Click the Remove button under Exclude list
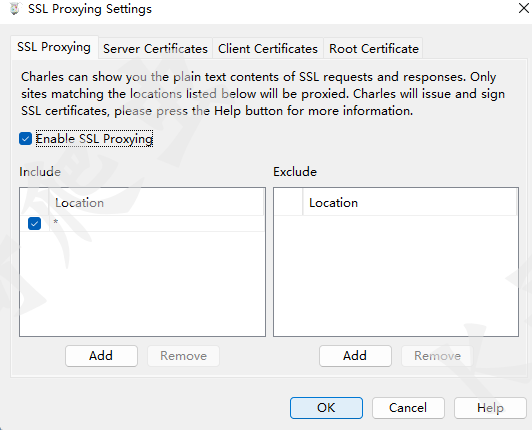The height and width of the screenshot is (430, 532). tap(437, 356)
